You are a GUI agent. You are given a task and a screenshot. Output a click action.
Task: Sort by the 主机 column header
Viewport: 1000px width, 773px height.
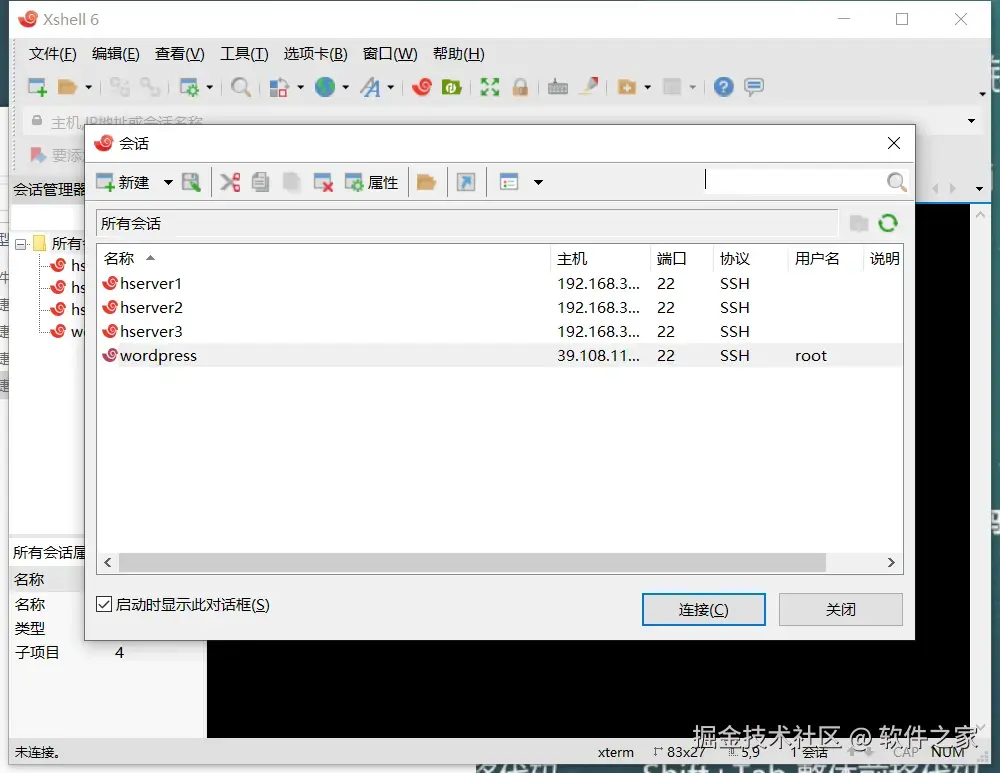[599, 258]
